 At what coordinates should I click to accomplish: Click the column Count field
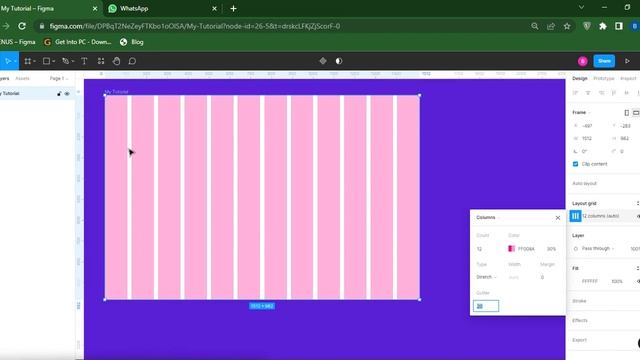click(479, 249)
